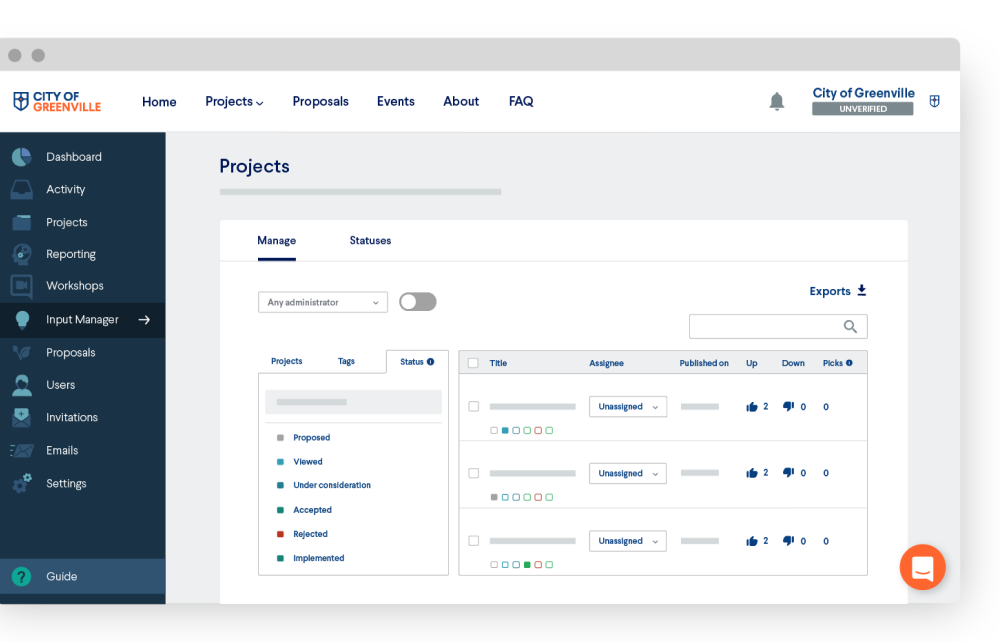Viewport: 1000px width, 644px height.
Task: Sort by Up votes column
Action: [x=751, y=363]
